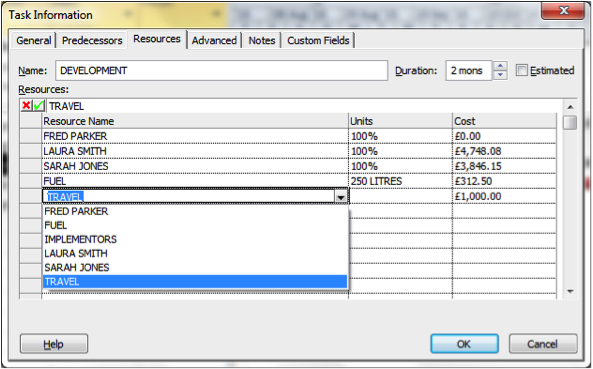Click the red X cancel entry icon
Viewport: 593px width, 369px height.
pos(26,106)
